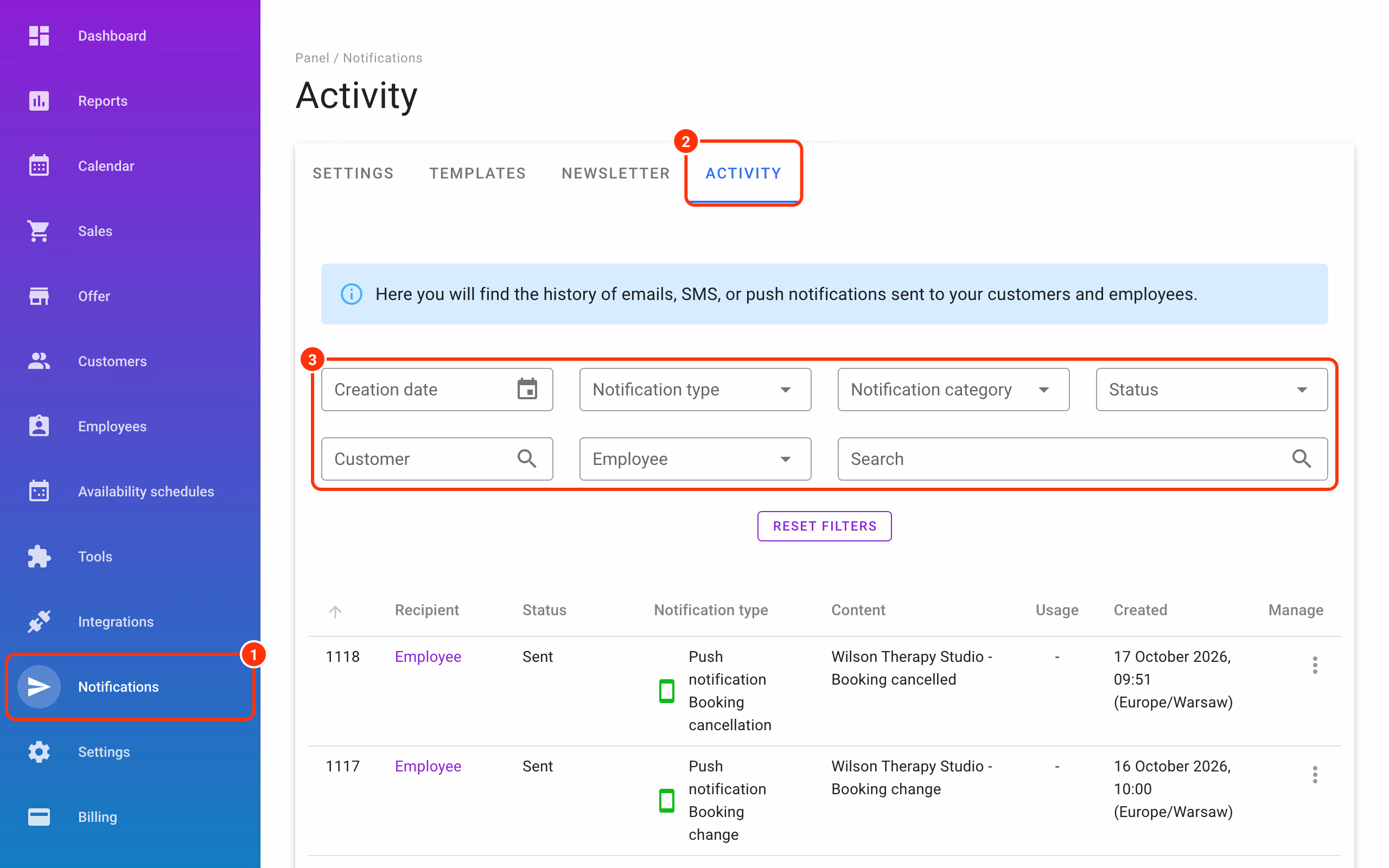Open the Dashboard icon in sidebar
Image resolution: width=1389 pixels, height=868 pixels.
tap(39, 36)
